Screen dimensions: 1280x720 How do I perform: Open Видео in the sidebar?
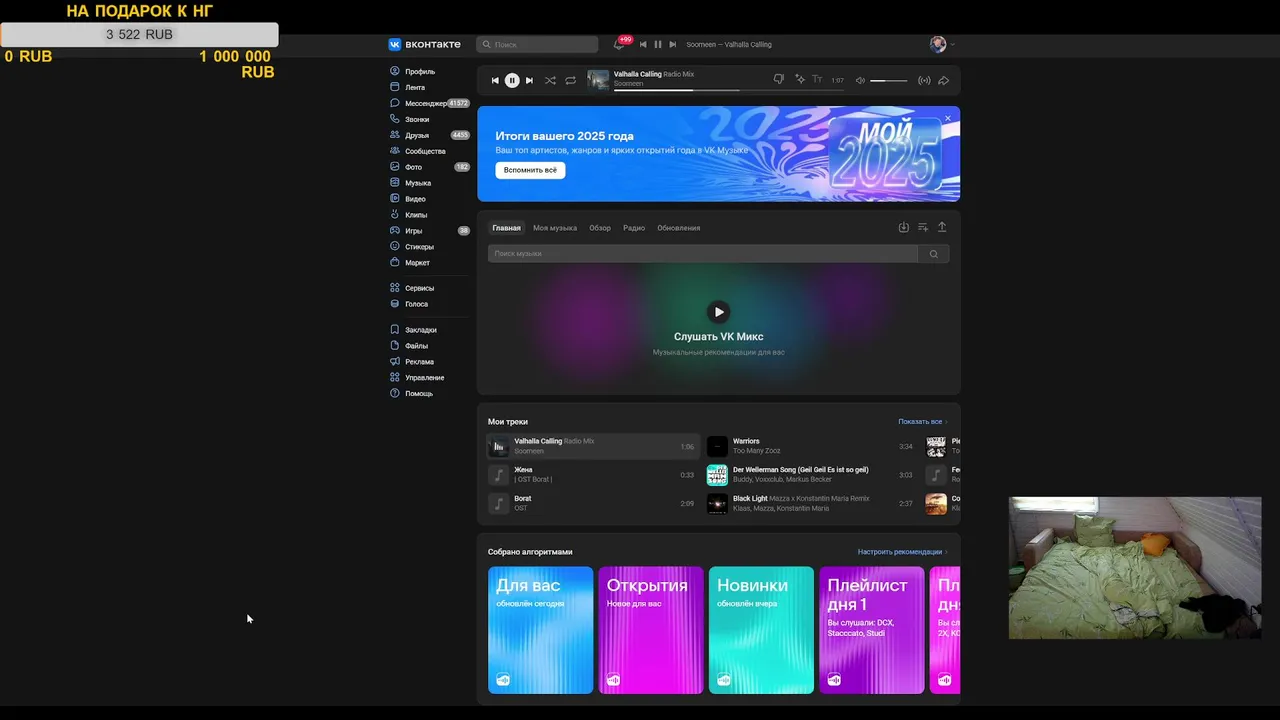(x=415, y=200)
